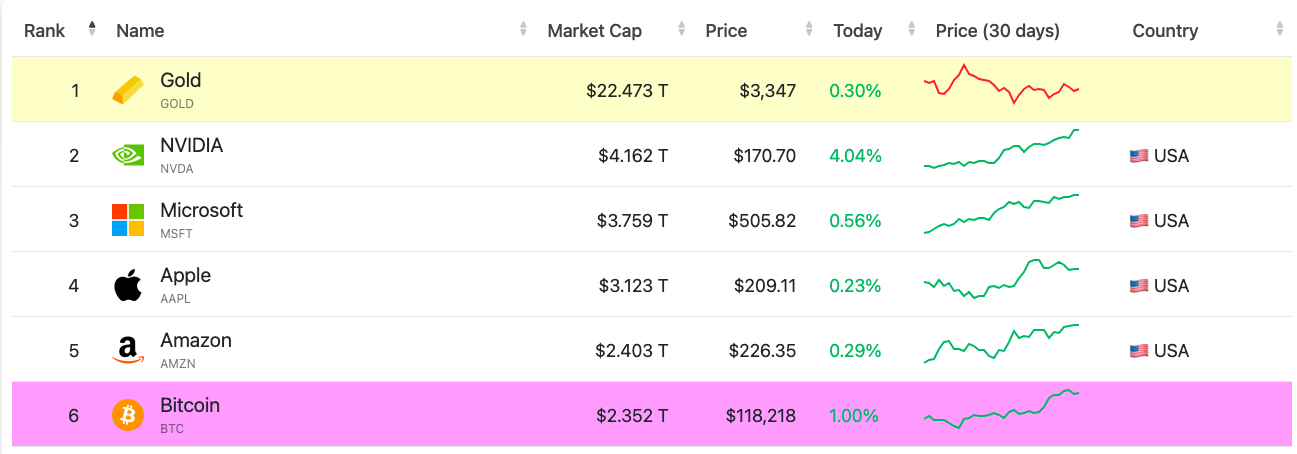This screenshot has height=454, width=1297.
Task: Click the 4.04% daily change
Action: (855, 156)
